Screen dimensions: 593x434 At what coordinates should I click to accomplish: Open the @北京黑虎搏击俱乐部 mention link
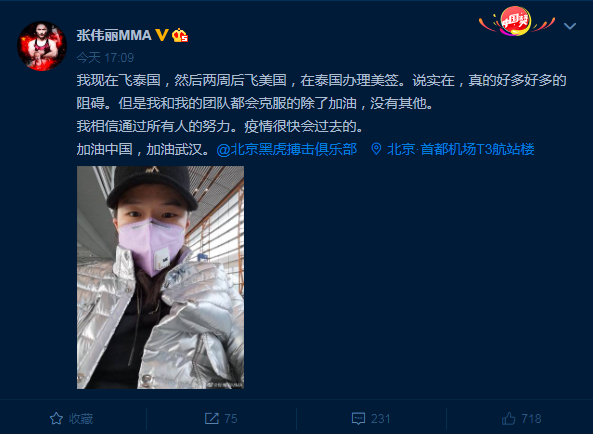coord(287,149)
